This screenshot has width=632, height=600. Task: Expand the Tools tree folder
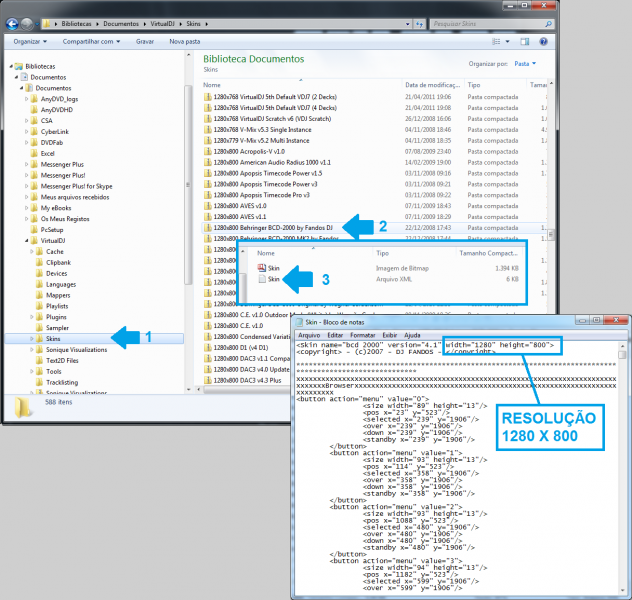click(32, 371)
